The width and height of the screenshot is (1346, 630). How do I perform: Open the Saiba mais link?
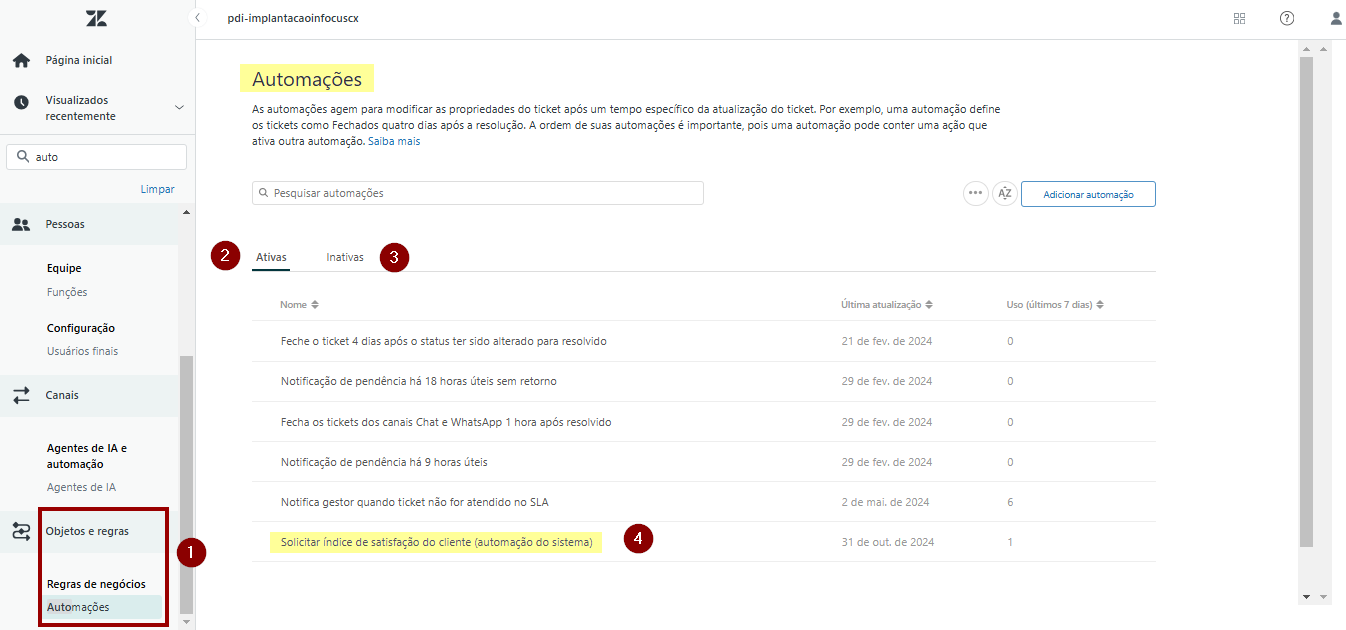(394, 142)
